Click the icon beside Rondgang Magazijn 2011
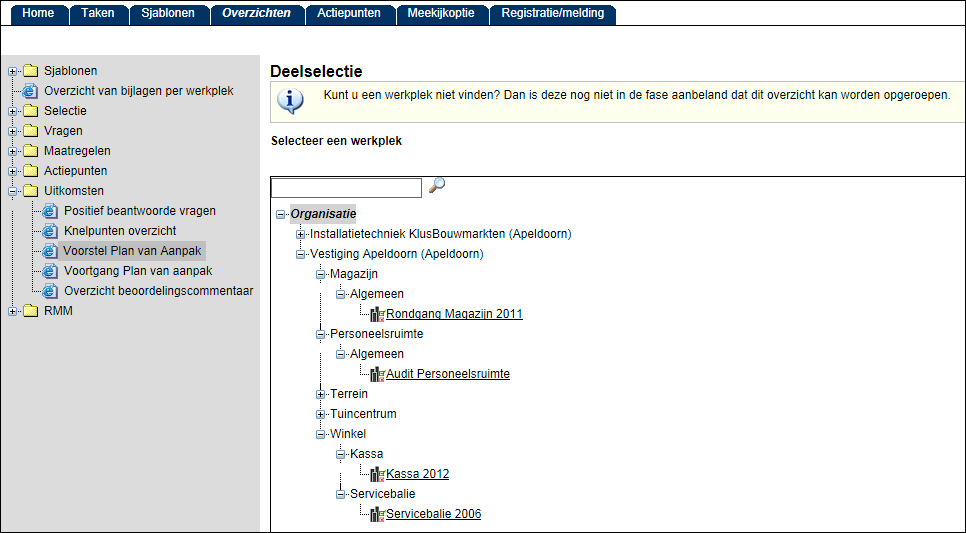Image resolution: width=966 pixels, height=533 pixels. pyautogui.click(x=378, y=314)
